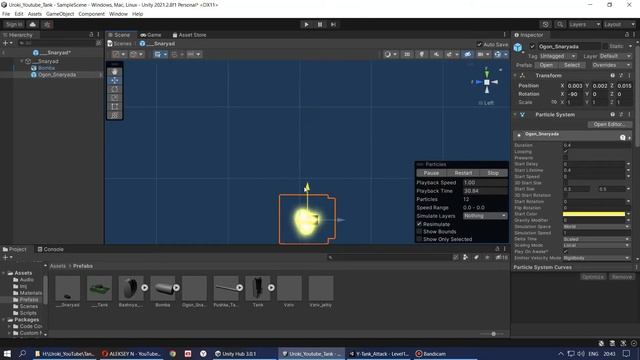Click the particle Restart button
This screenshot has height=360, width=640.
(x=463, y=173)
